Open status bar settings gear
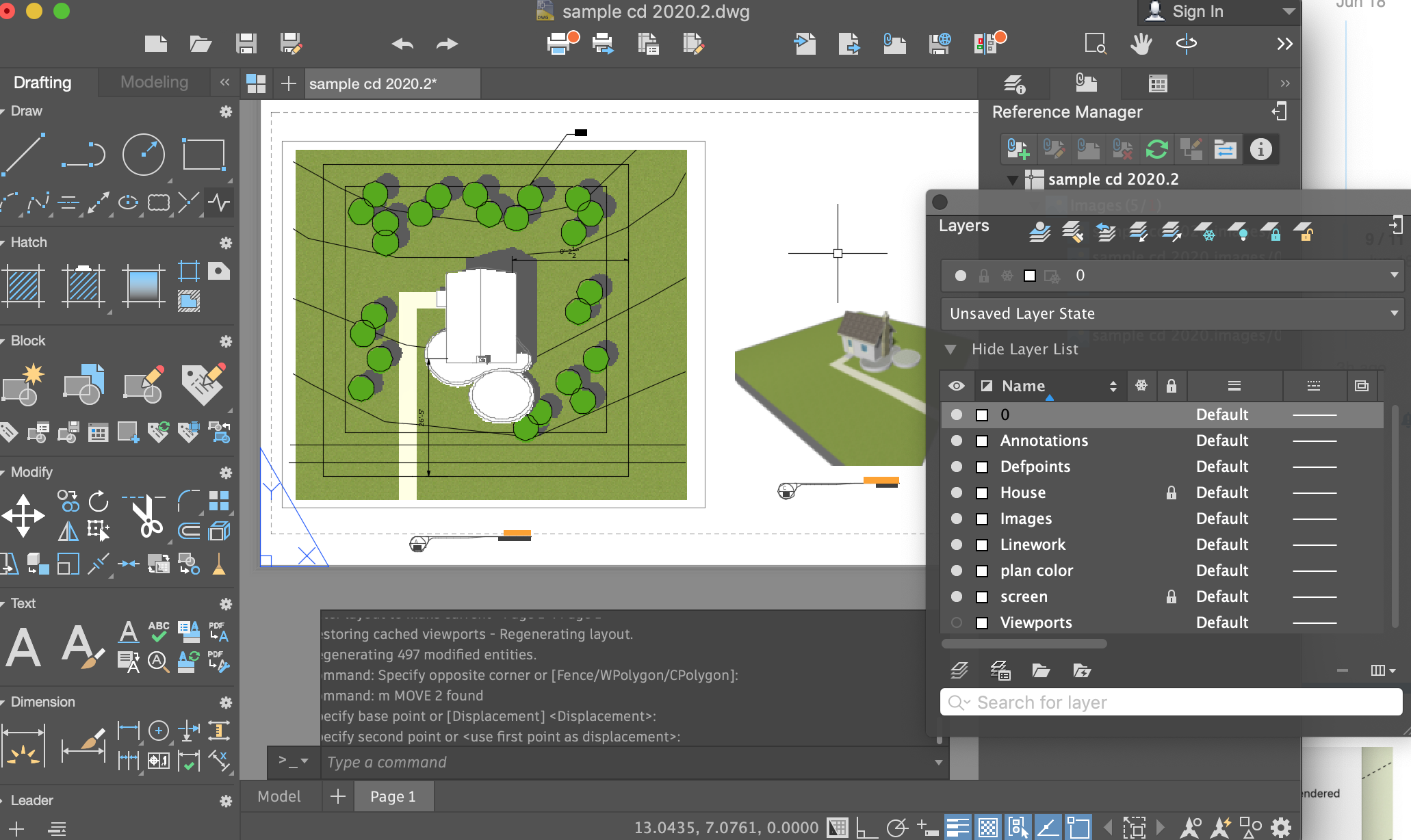 (x=1281, y=828)
